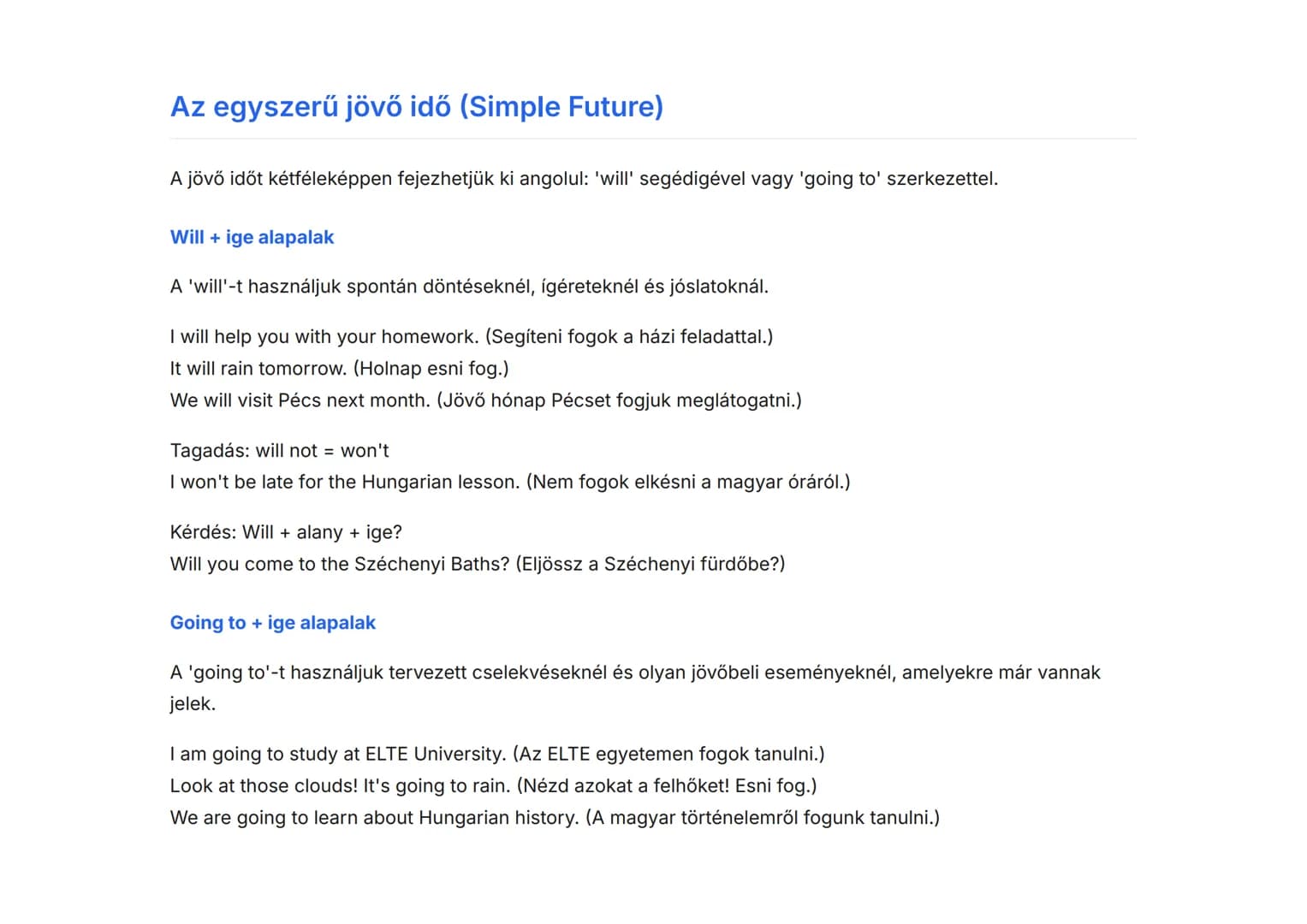Image resolution: width=1307 pixels, height=924 pixels.
Task: Select the "Will + ige alapalak" heading
Action: pos(252,238)
